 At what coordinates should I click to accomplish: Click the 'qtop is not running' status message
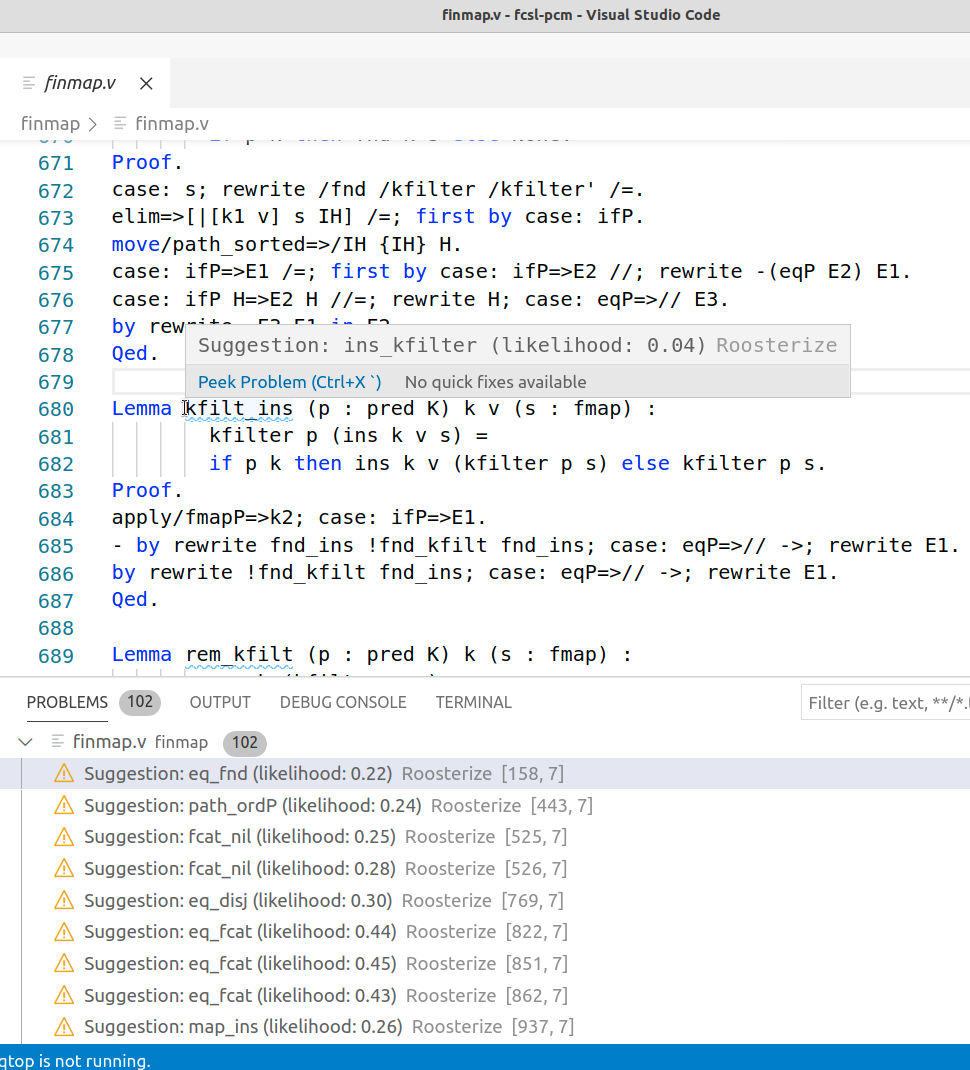click(x=75, y=1061)
